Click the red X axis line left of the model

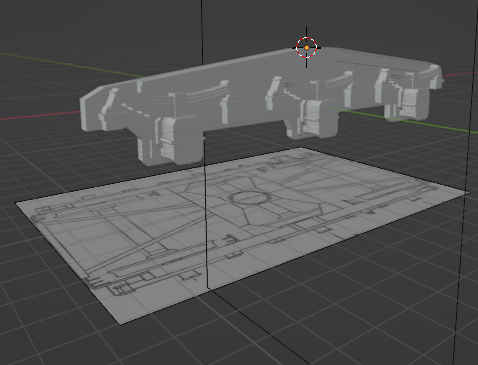click(38, 115)
